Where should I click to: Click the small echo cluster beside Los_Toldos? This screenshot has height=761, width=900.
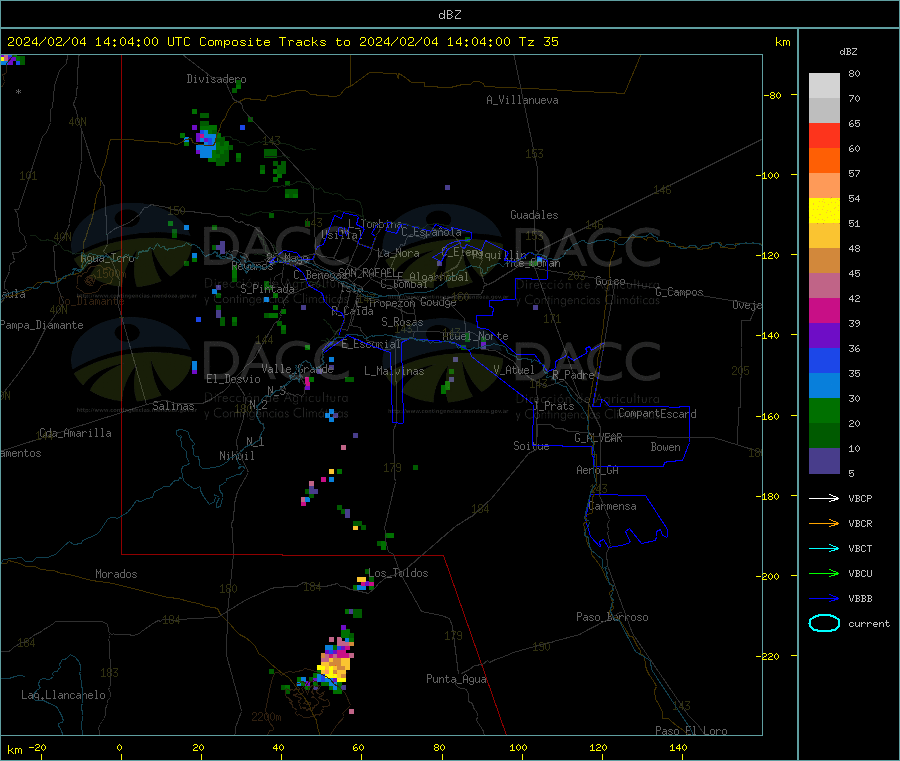pyautogui.click(x=364, y=584)
